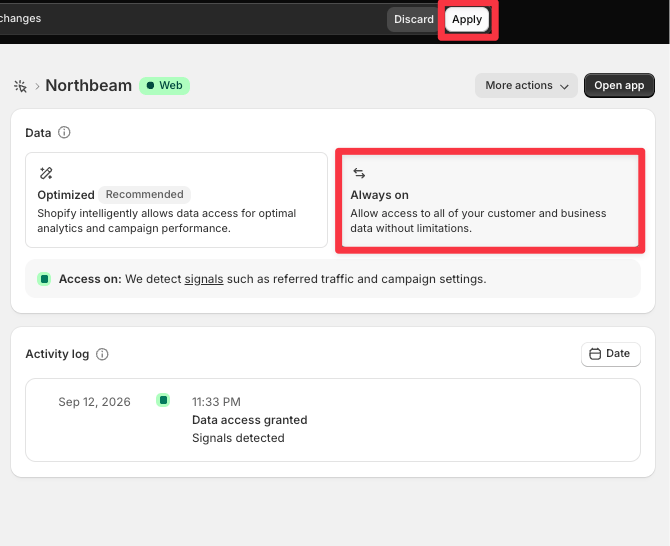Screen dimensions: 670x546
Task: Select the Data access granted log entry
Action: 250,420
